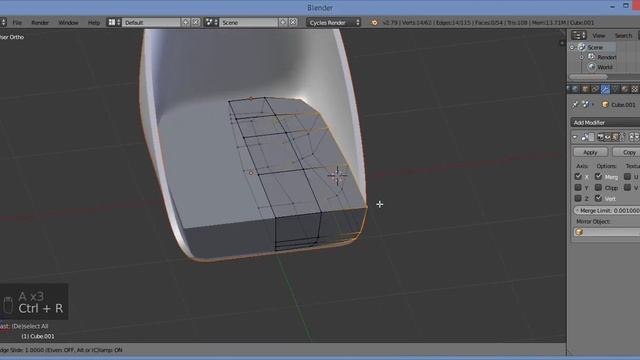Toggle the Merge option checkbox
This screenshot has height=360, width=640.
pos(598,176)
